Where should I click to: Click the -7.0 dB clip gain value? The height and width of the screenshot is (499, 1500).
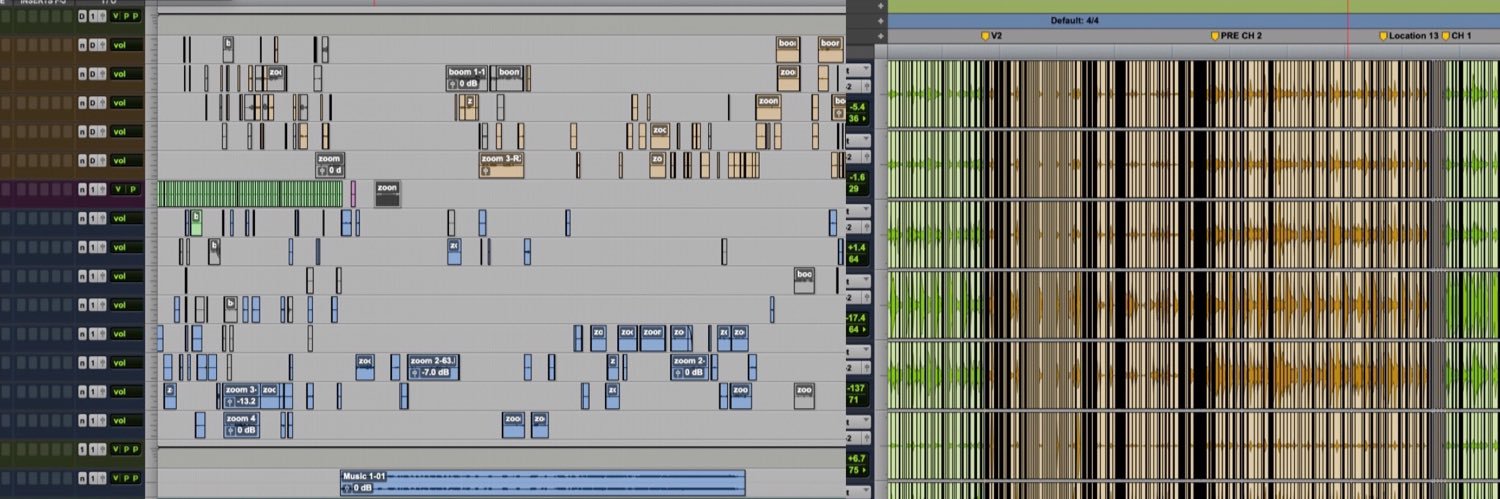pyautogui.click(x=437, y=373)
